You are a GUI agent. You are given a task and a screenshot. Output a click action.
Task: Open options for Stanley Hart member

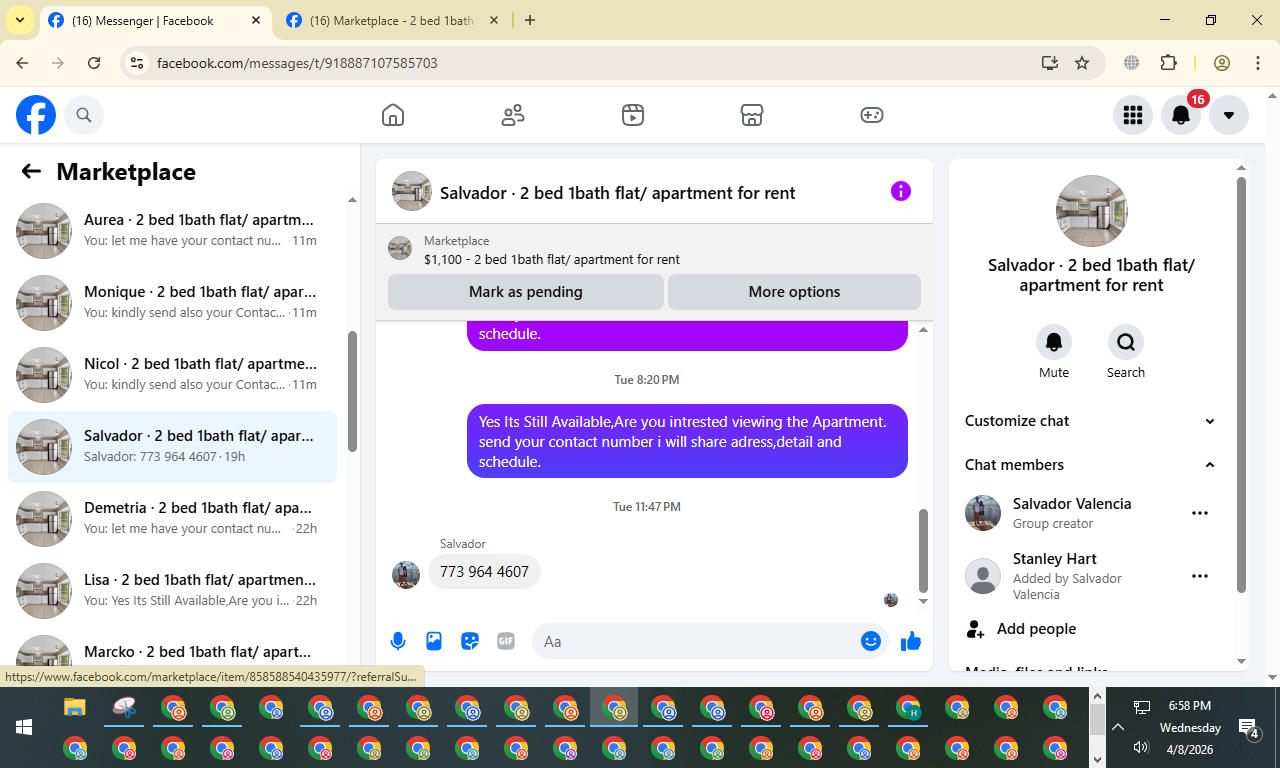(x=1200, y=576)
